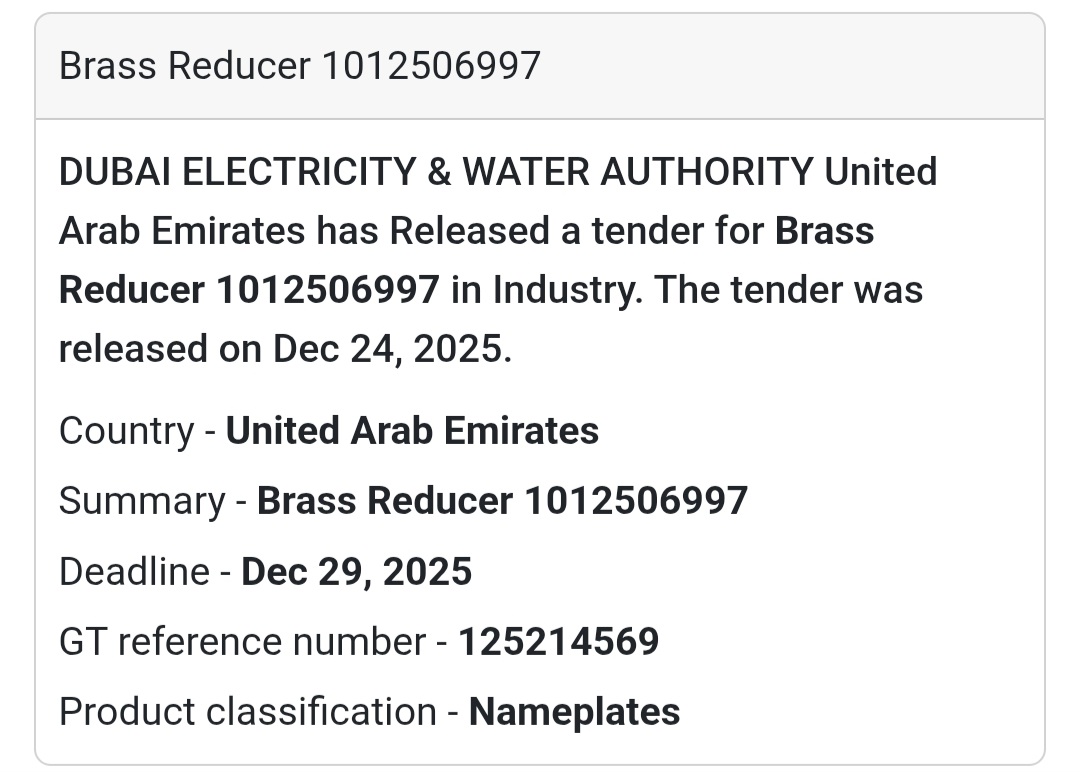The width and height of the screenshot is (1080, 775).
Task: Click the card header title Brass Reducer 1012506997
Action: point(300,66)
